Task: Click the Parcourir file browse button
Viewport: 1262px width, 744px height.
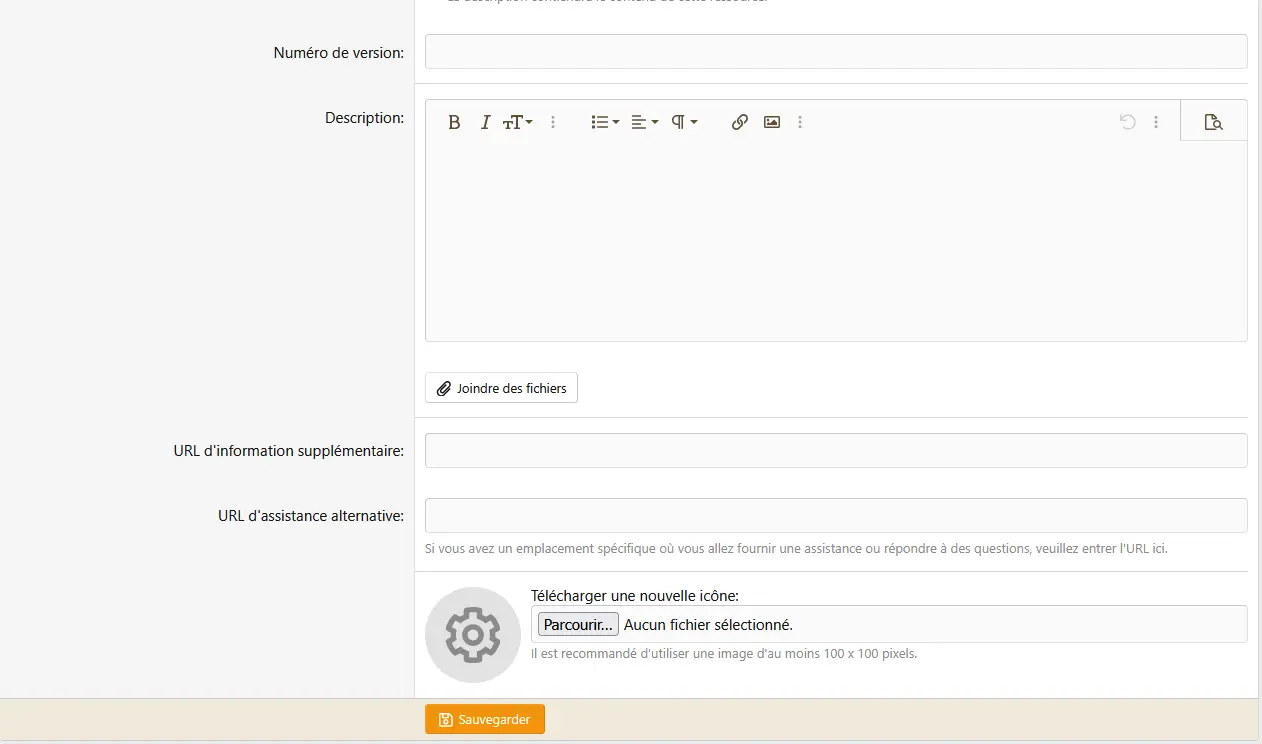Action: pyautogui.click(x=578, y=624)
